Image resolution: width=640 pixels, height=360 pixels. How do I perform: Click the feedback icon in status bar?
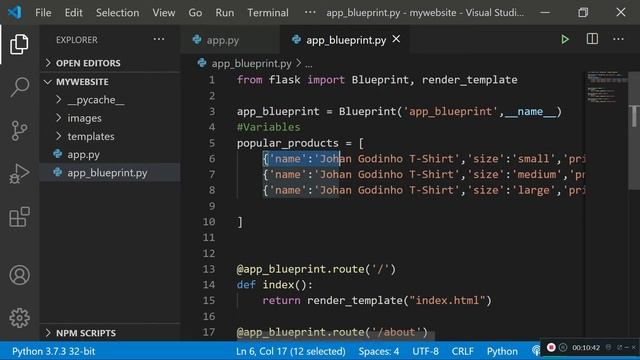coord(536,351)
